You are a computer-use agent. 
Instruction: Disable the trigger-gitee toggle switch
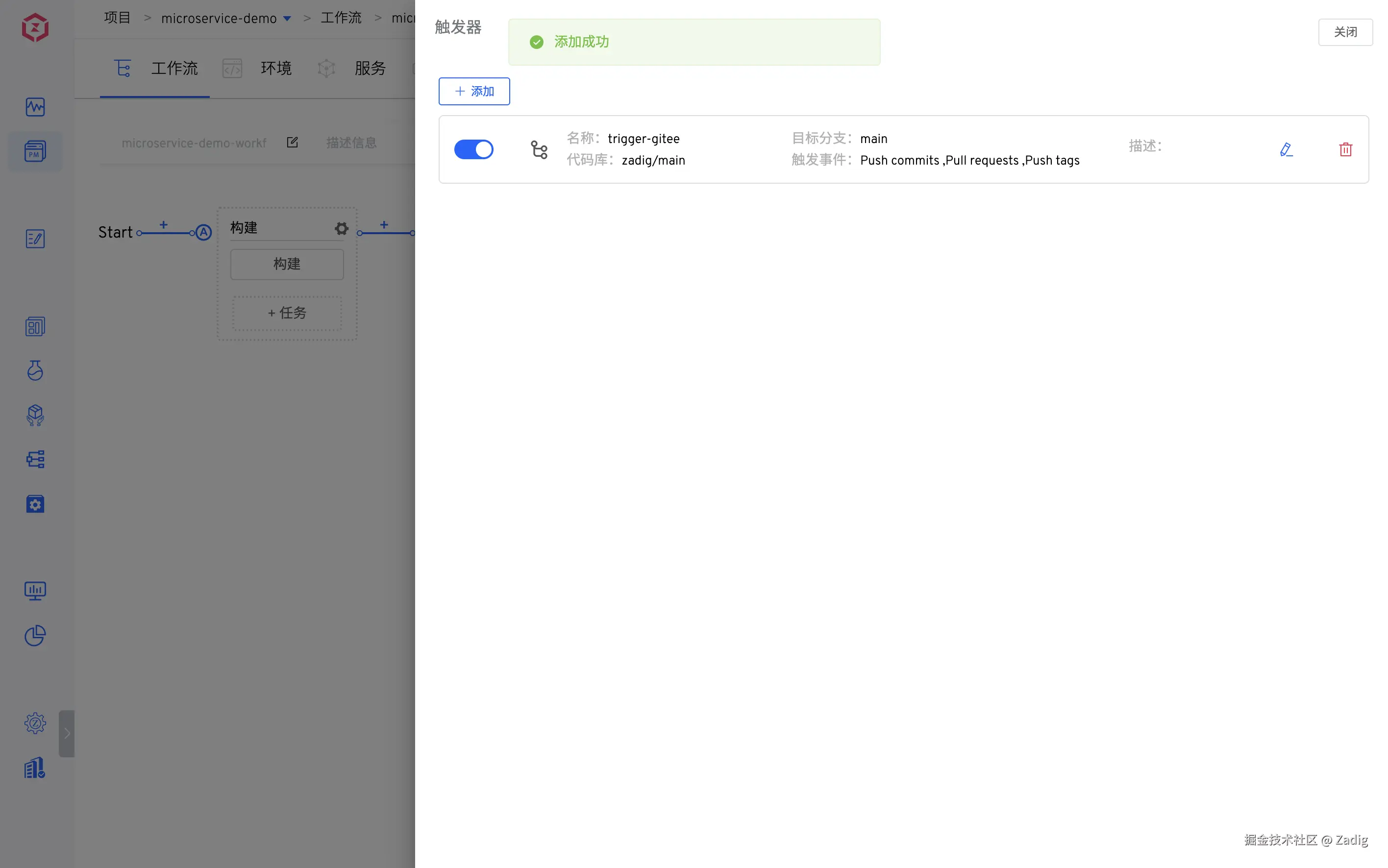click(x=474, y=149)
